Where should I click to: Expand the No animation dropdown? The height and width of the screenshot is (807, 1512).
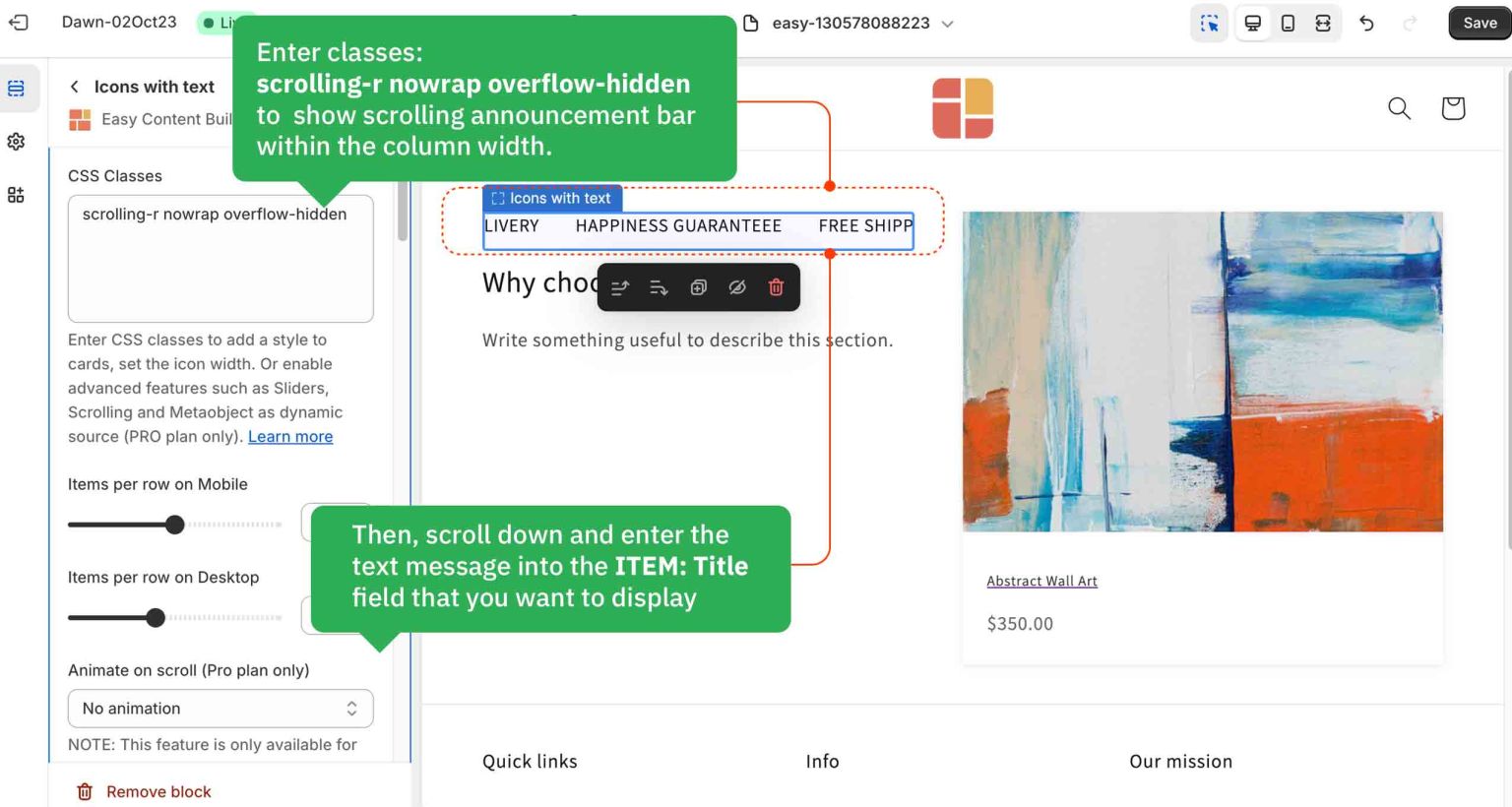(x=220, y=709)
